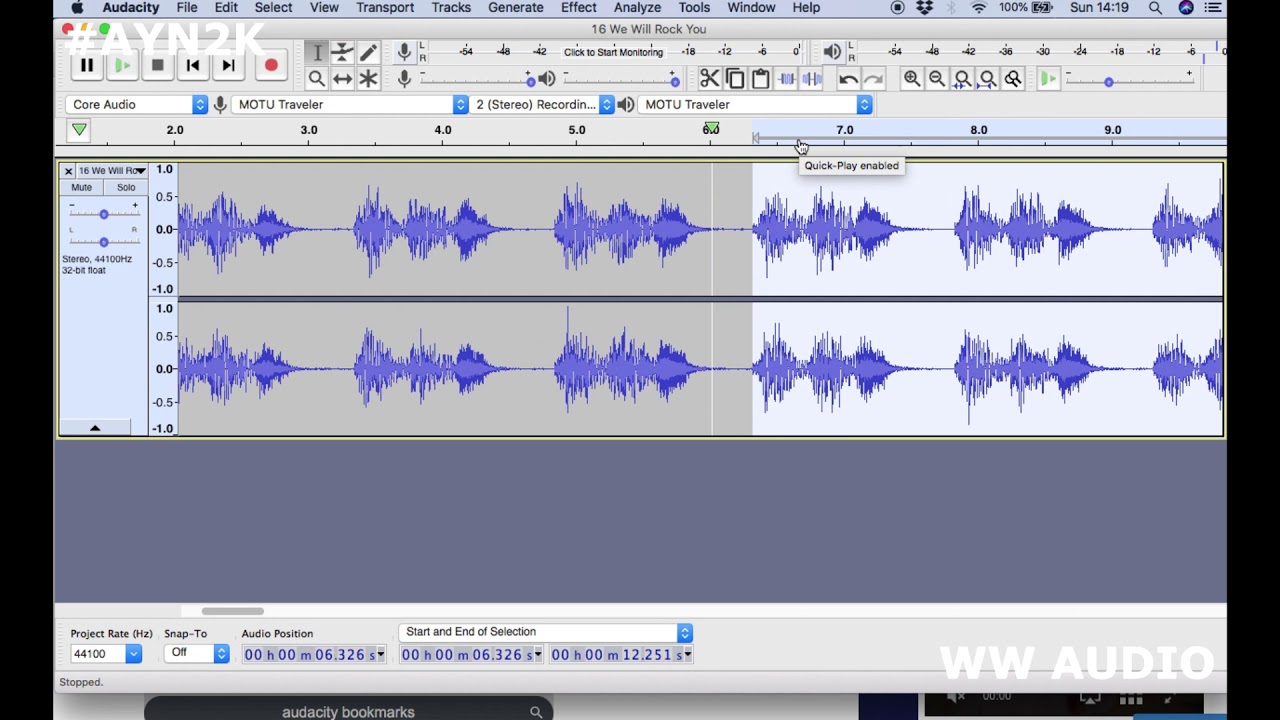Open the Core Audio host dropdown
Image resolution: width=1280 pixels, height=720 pixels.
[x=136, y=105]
